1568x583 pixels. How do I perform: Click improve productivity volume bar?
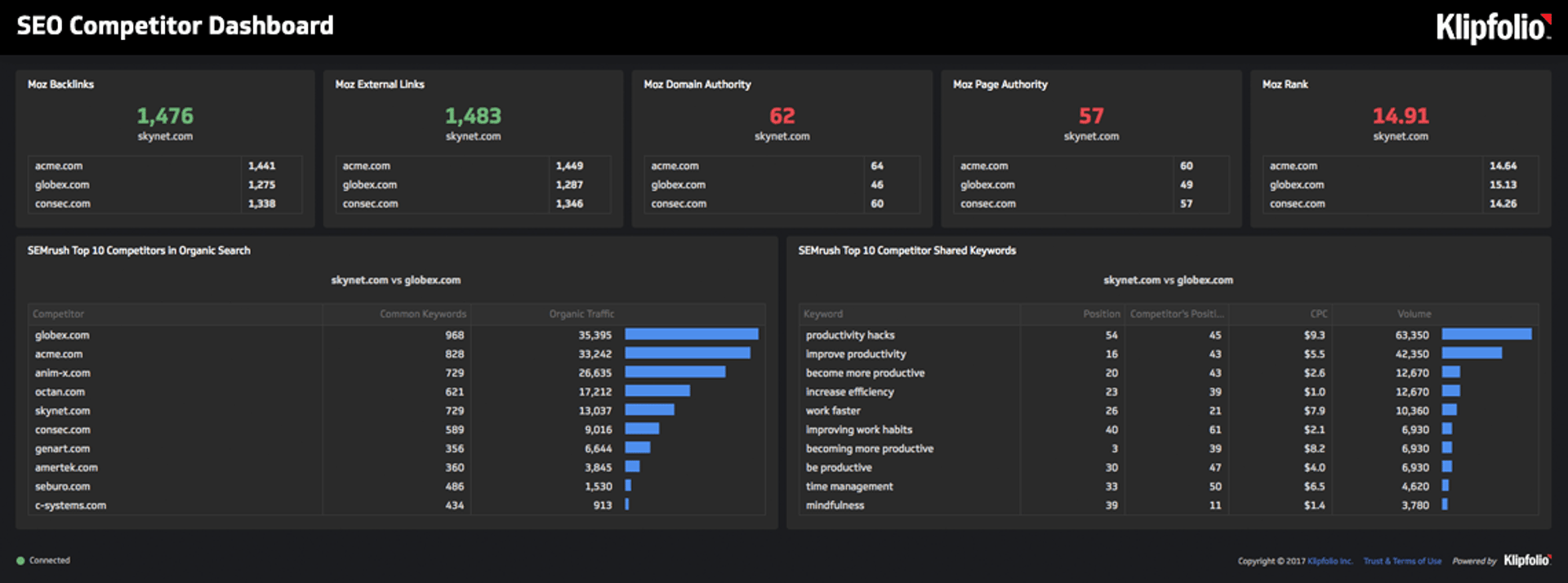pos(1472,353)
